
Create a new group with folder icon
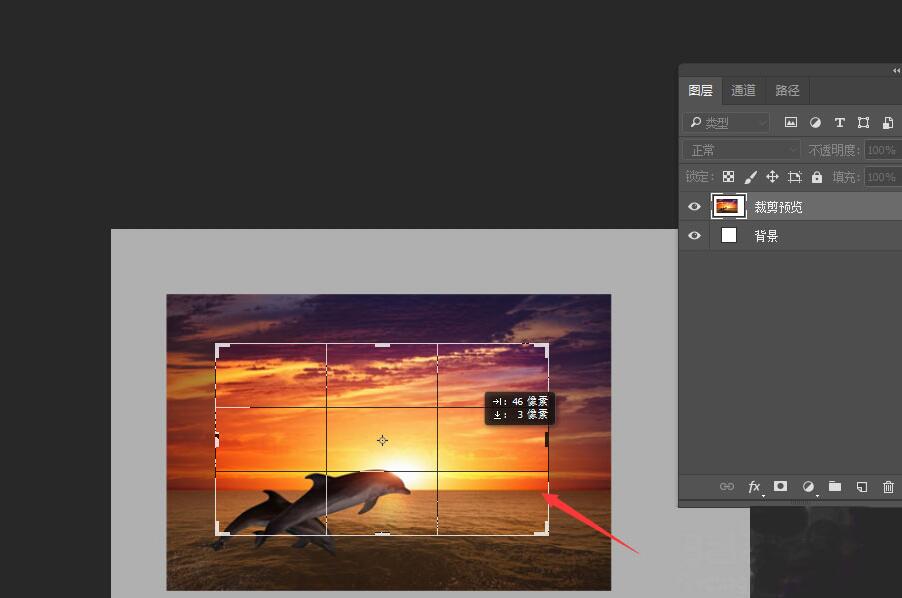coord(834,487)
